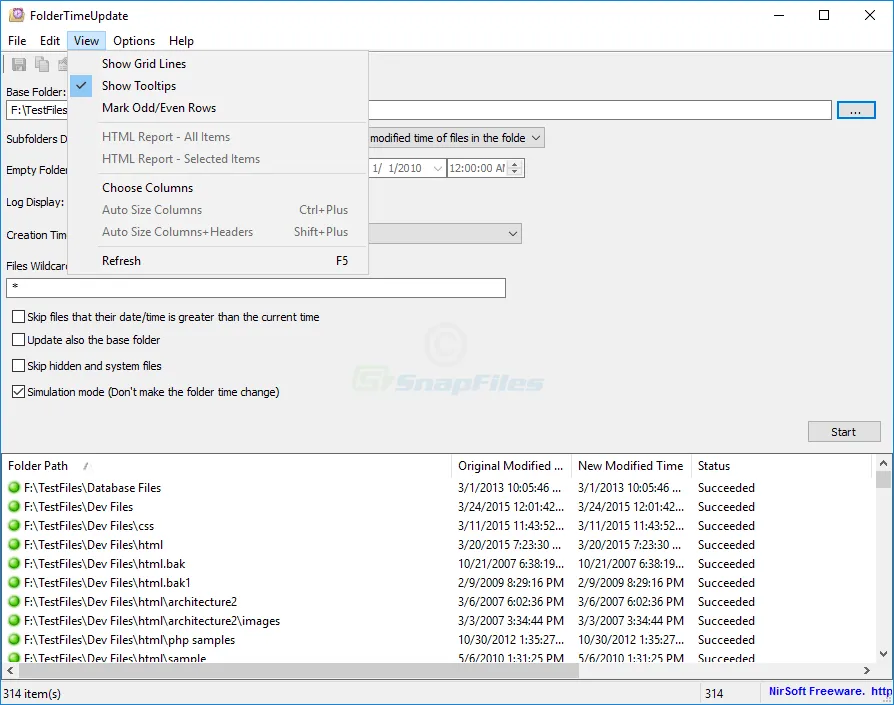Click the time field spinner arrows

tap(515, 168)
